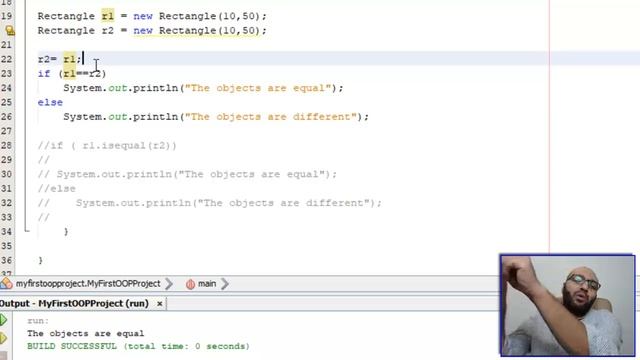Click the closing brace on line 36

(40, 260)
